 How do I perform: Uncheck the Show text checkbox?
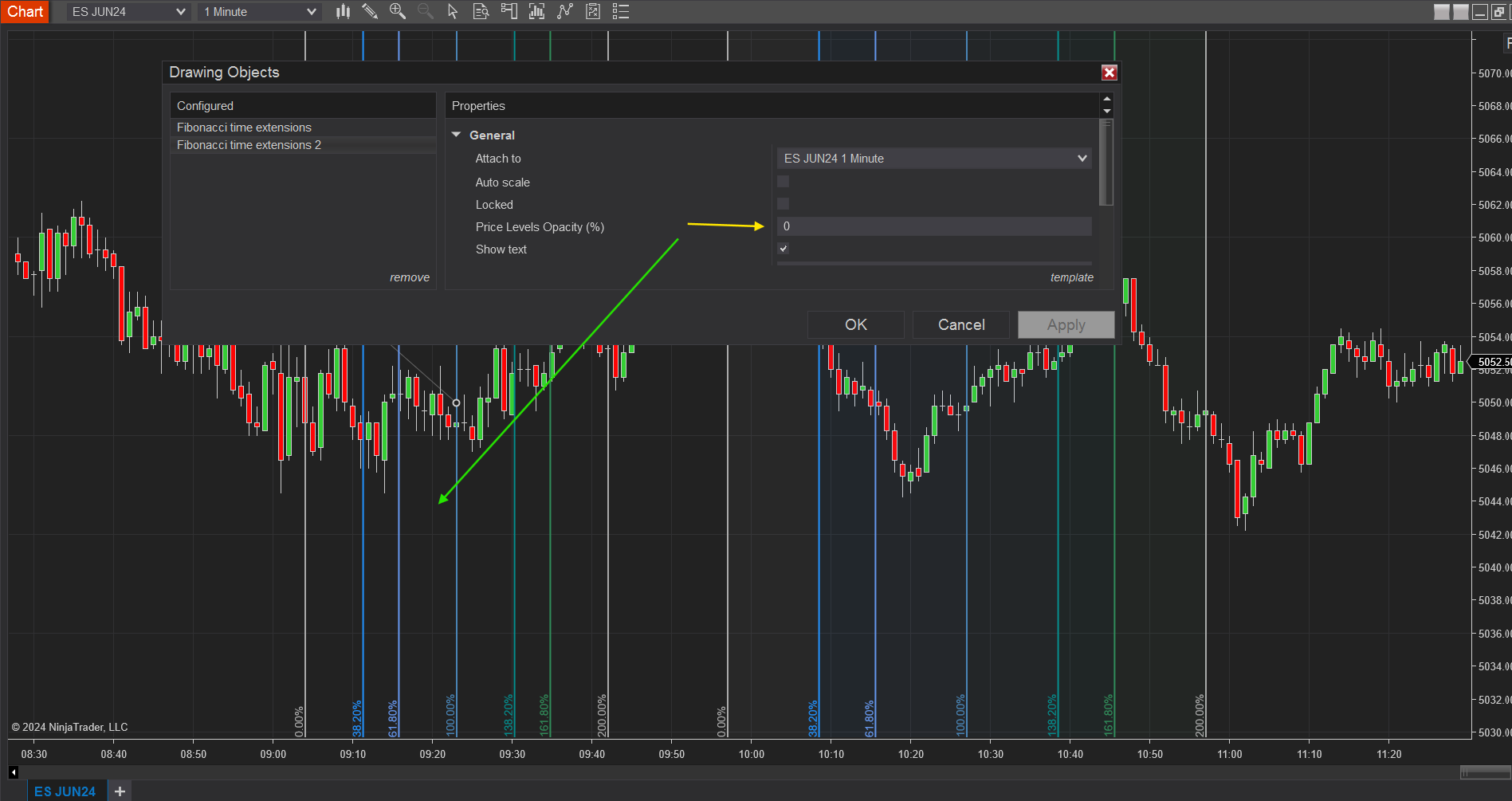(x=783, y=249)
